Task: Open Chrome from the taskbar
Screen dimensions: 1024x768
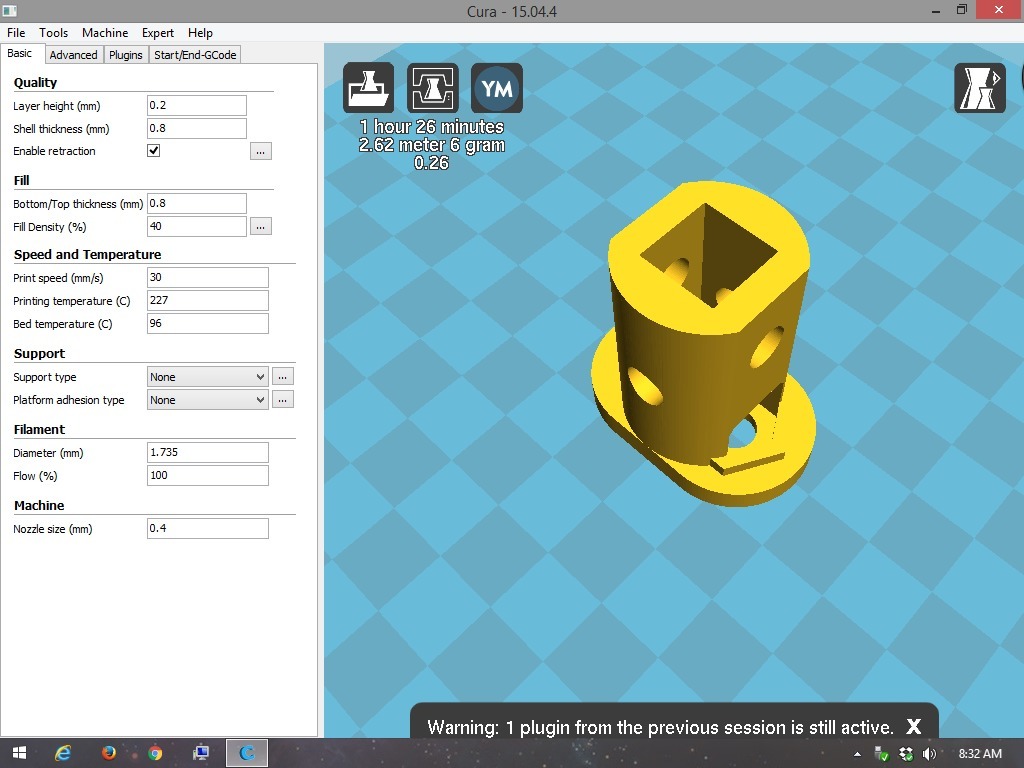Action: click(x=155, y=753)
